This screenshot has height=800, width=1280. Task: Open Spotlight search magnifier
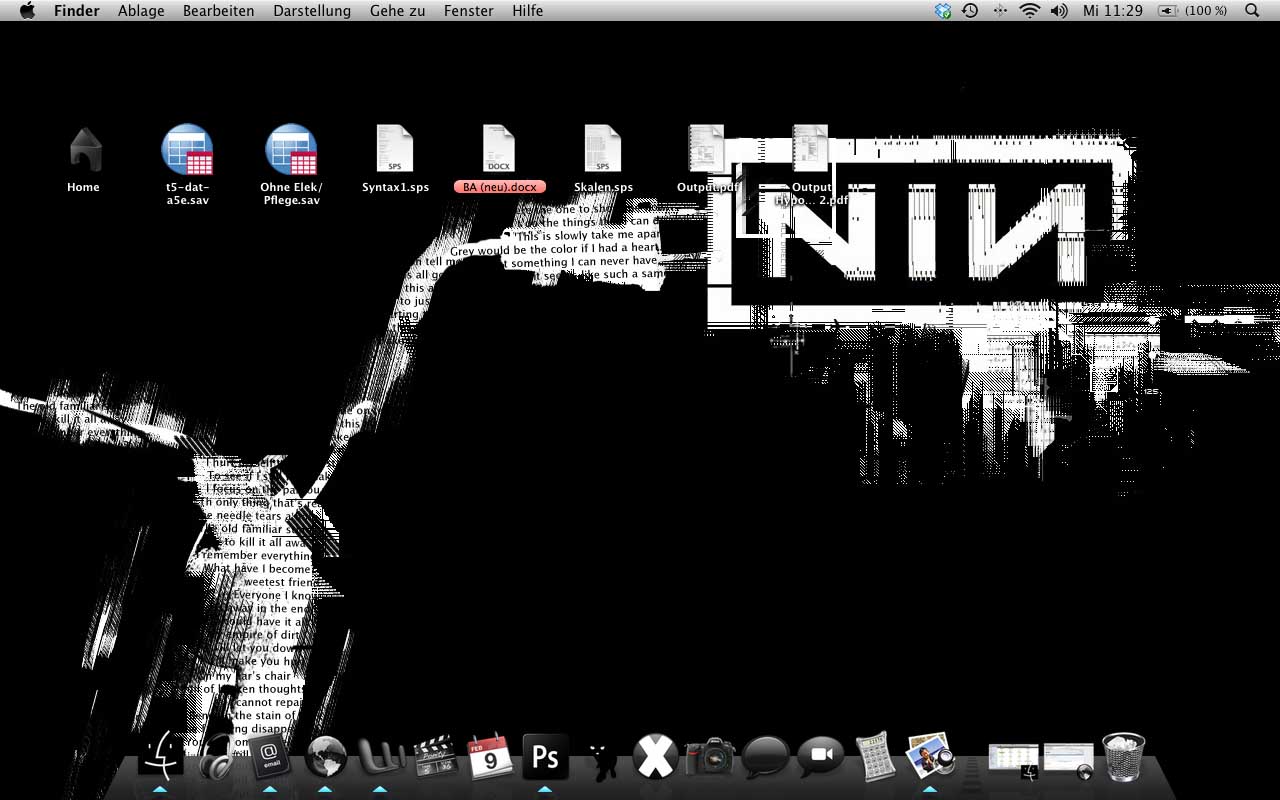tap(1252, 11)
